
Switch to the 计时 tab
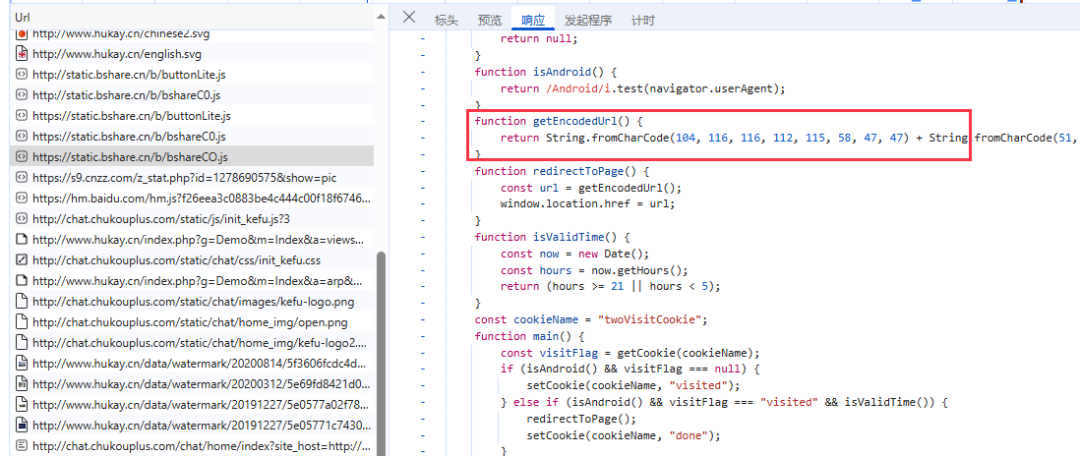click(643, 20)
